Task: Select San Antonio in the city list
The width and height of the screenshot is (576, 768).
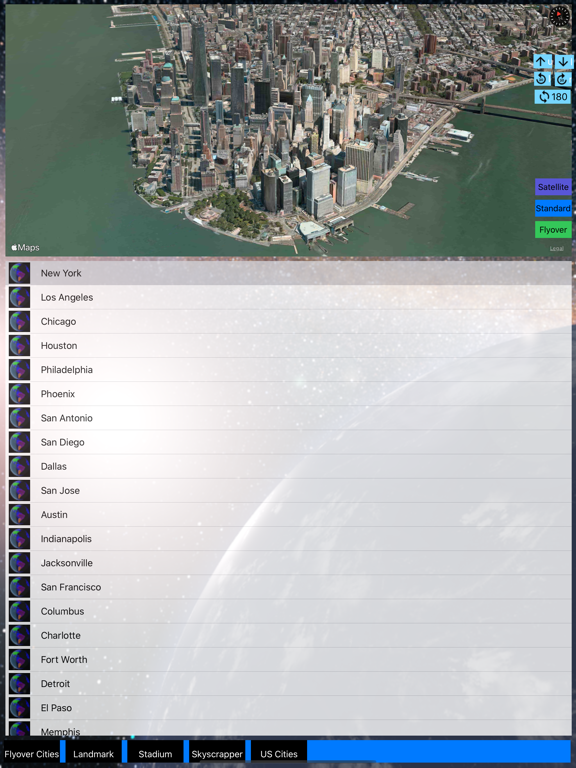Action: pyautogui.click(x=289, y=418)
